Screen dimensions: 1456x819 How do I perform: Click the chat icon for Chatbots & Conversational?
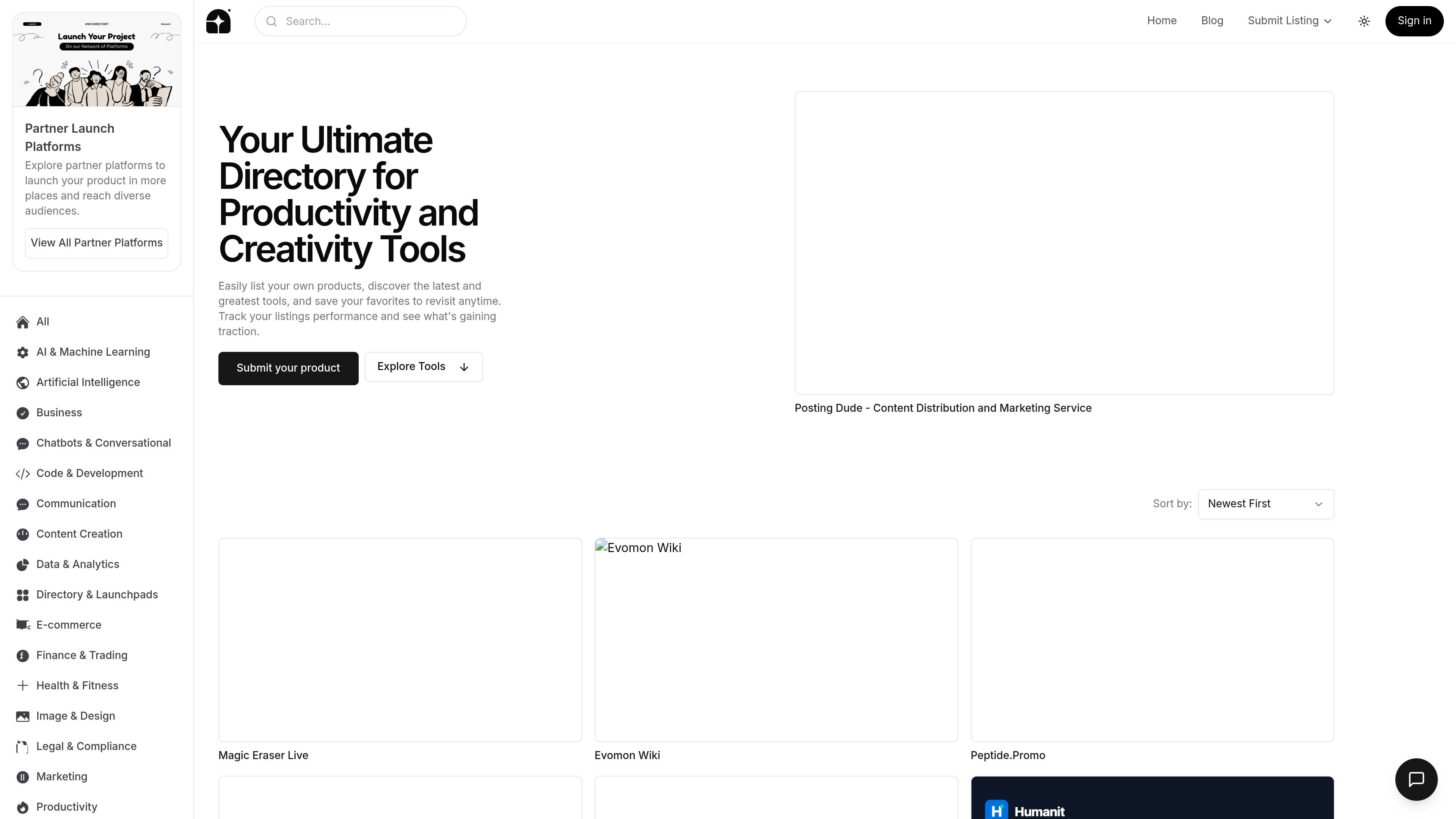[x=23, y=444]
